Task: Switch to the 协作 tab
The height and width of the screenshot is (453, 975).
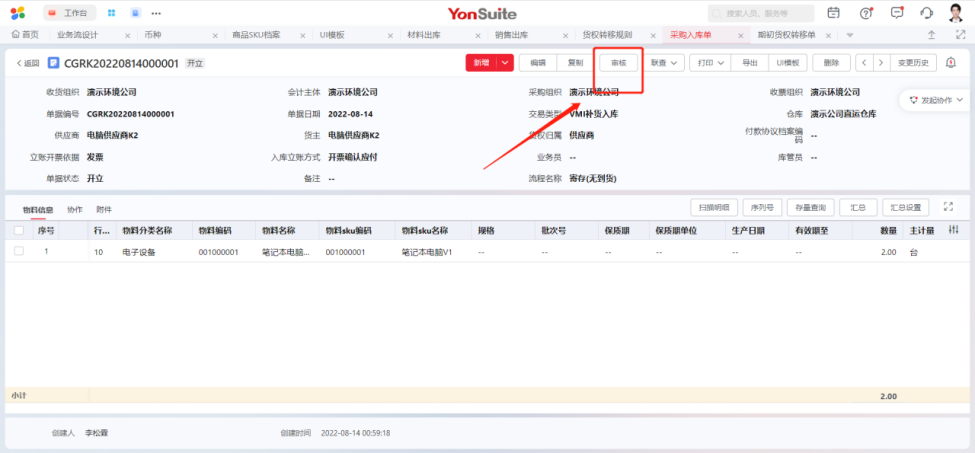Action: pyautogui.click(x=75, y=209)
